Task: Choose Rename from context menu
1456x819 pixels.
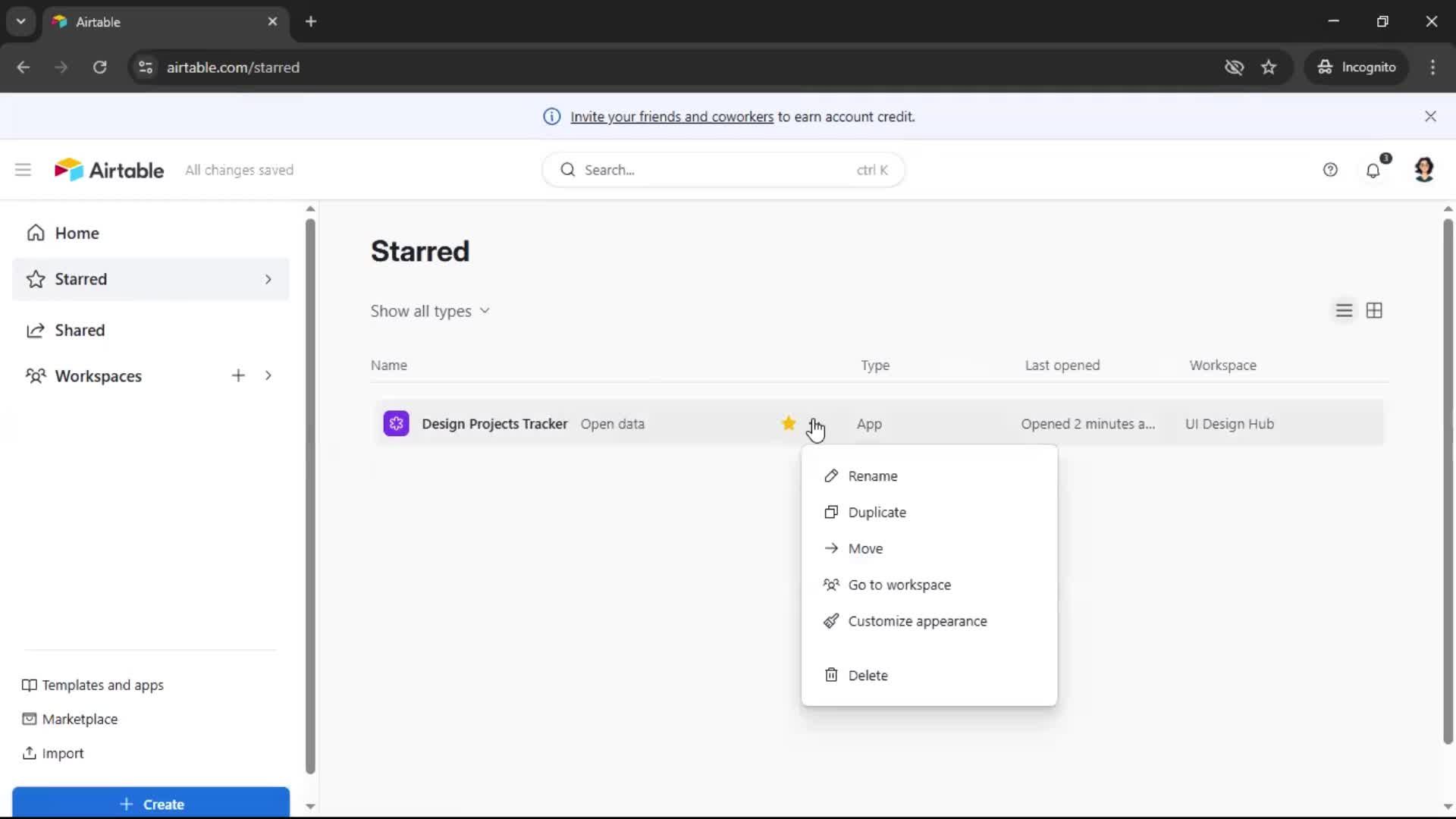Action: click(929, 476)
